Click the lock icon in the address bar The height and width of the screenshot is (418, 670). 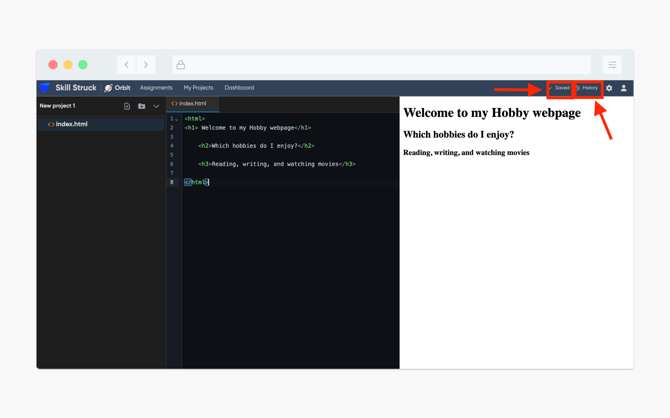pyautogui.click(x=181, y=65)
